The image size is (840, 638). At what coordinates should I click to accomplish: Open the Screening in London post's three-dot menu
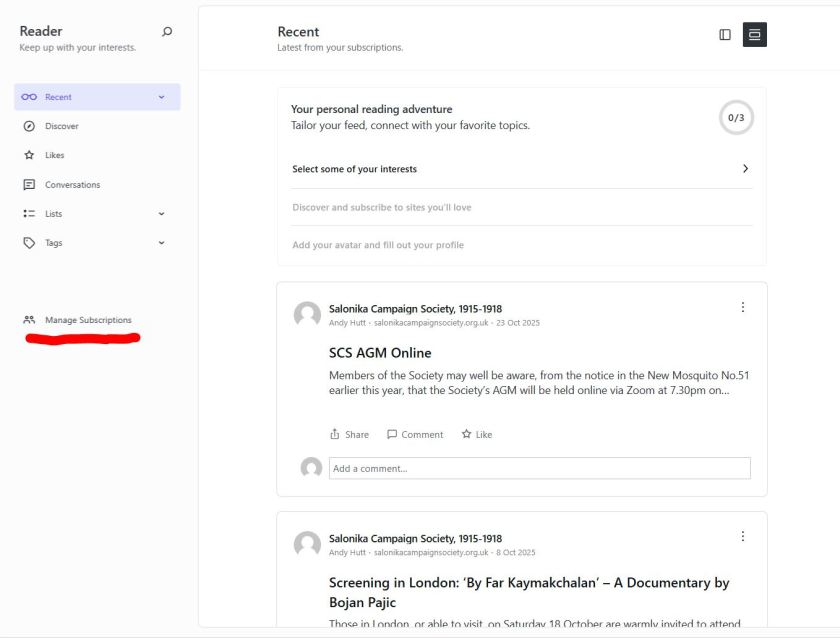click(742, 537)
